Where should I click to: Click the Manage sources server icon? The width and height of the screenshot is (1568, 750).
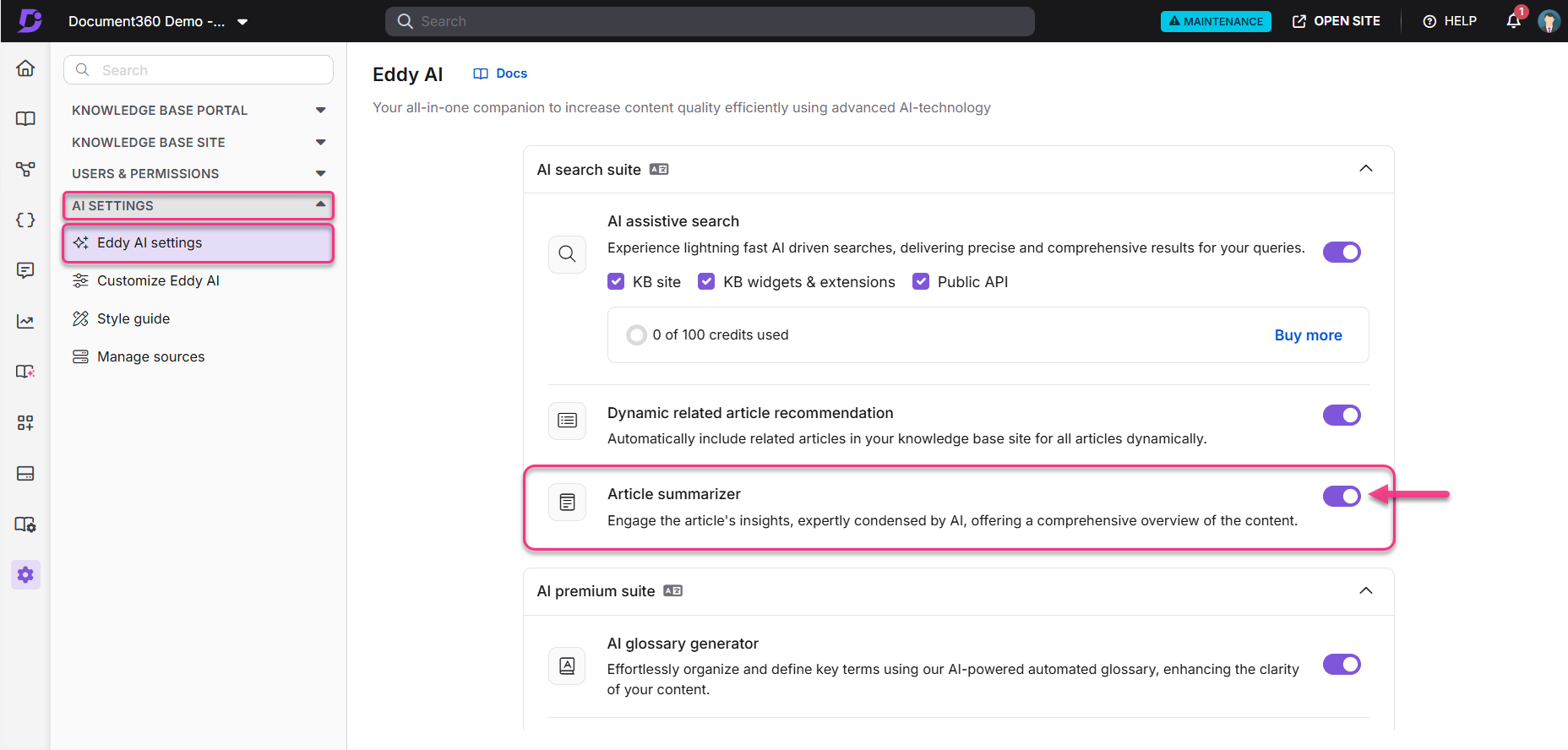pos(80,356)
